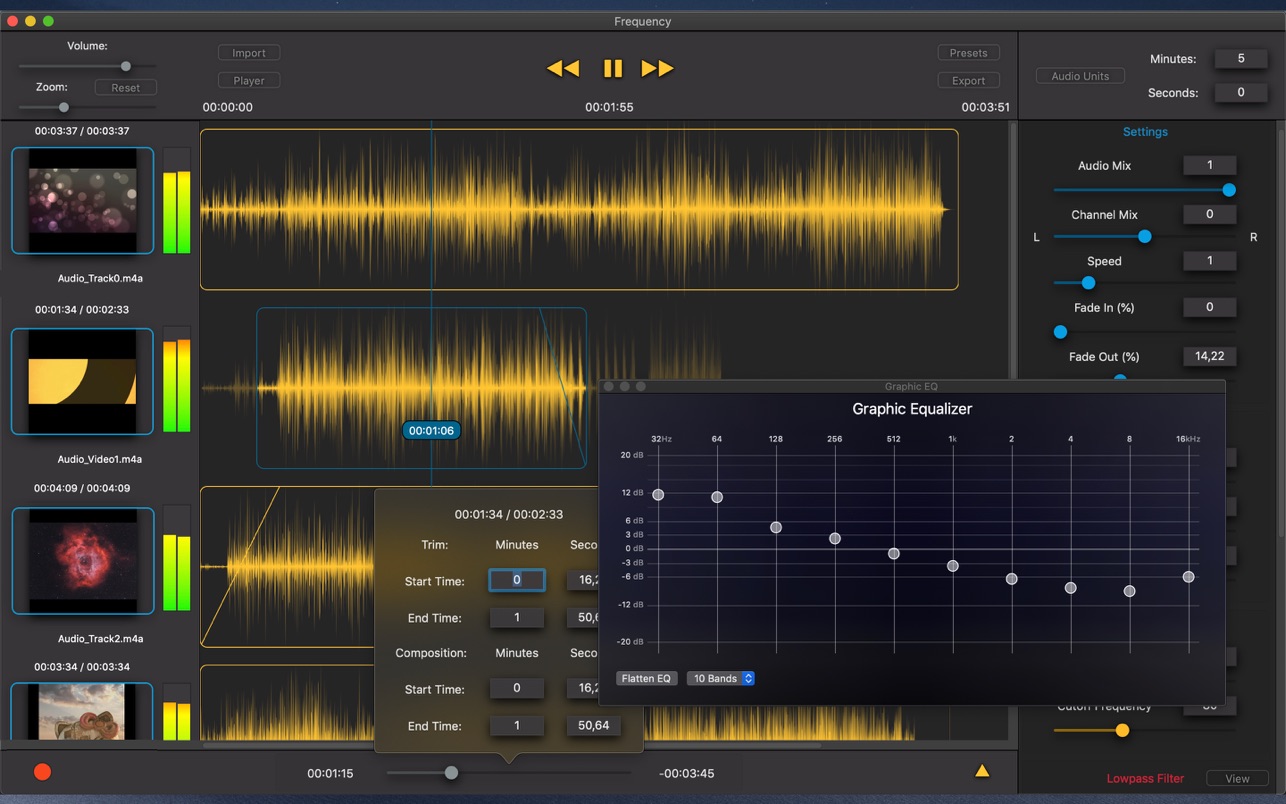Click the Trim Start Time minutes field
Screen dimensions: 1286x804
517,580
